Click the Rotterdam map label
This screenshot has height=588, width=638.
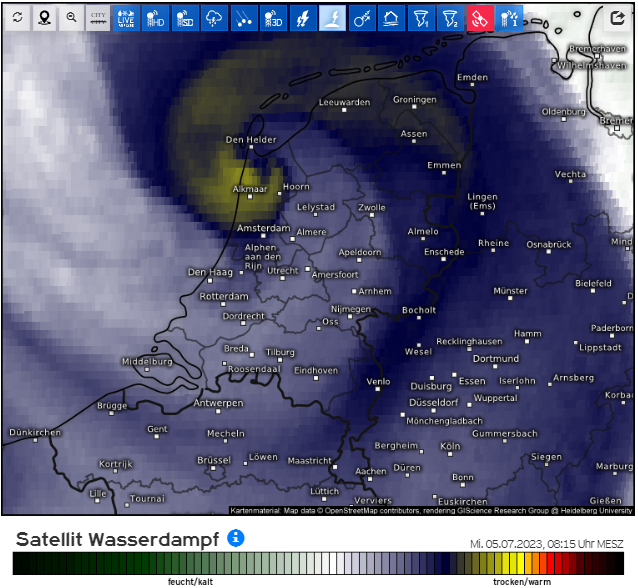pos(224,296)
